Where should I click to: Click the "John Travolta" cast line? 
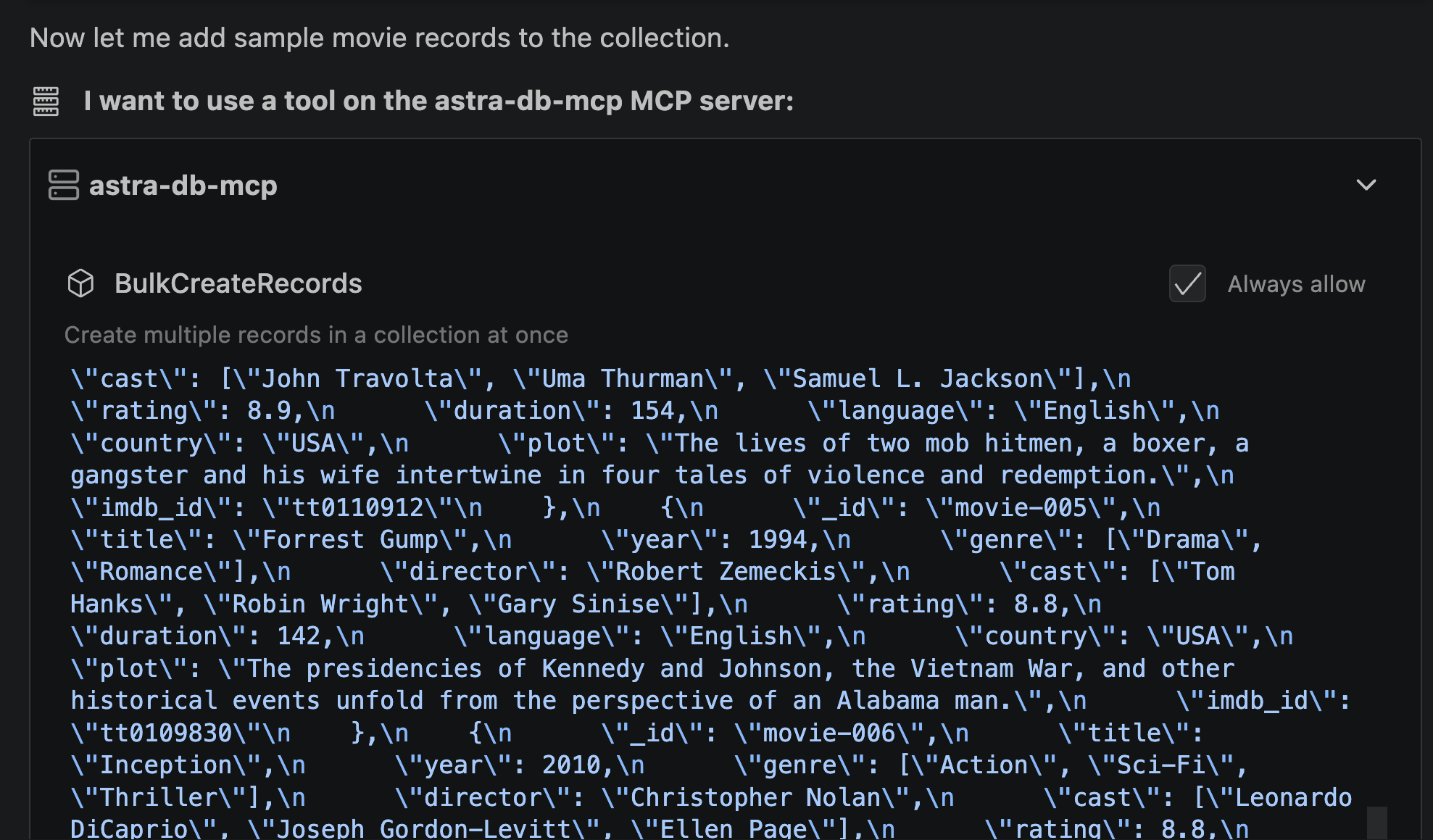click(x=601, y=378)
